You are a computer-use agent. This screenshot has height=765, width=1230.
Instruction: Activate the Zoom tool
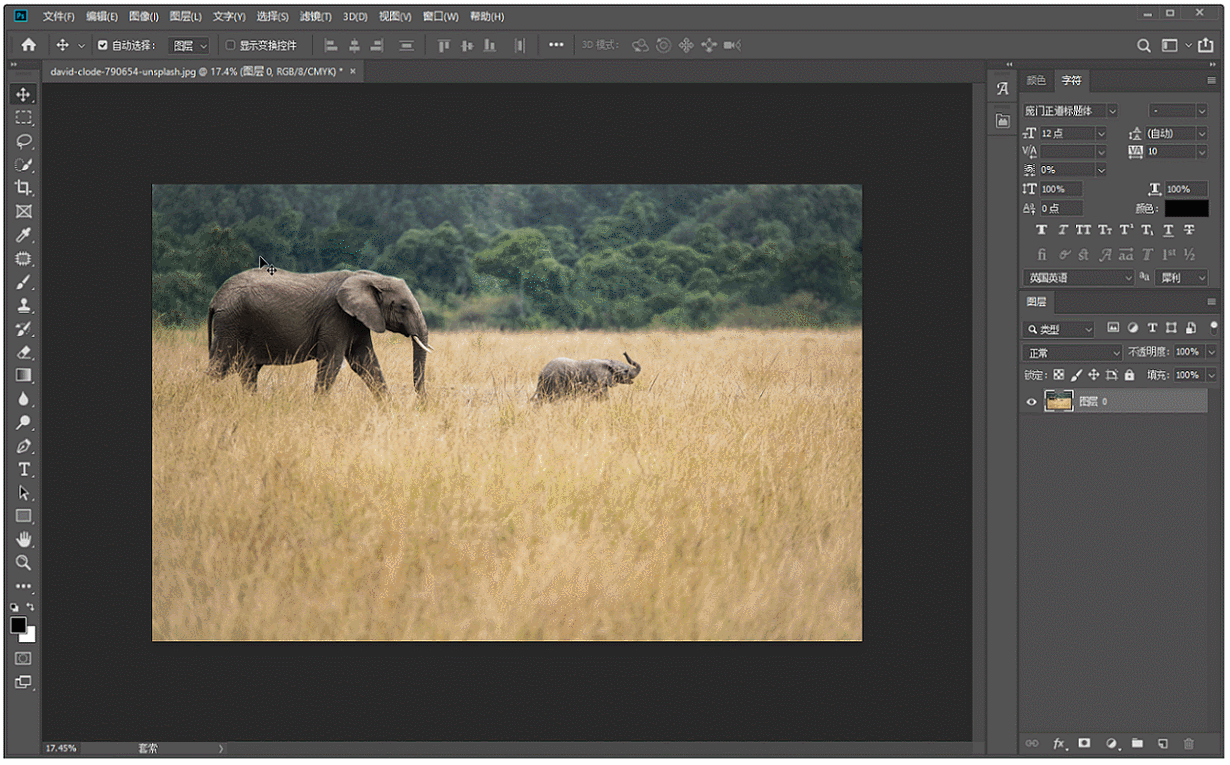23,563
